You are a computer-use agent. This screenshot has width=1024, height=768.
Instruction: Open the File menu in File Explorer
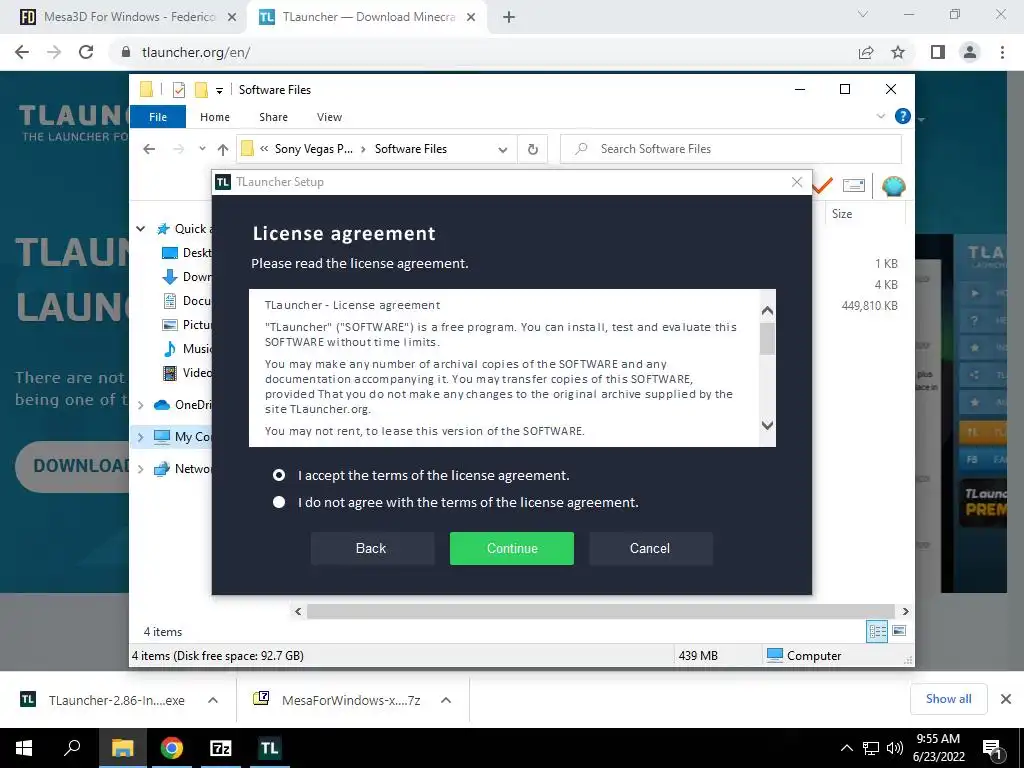[x=158, y=117]
